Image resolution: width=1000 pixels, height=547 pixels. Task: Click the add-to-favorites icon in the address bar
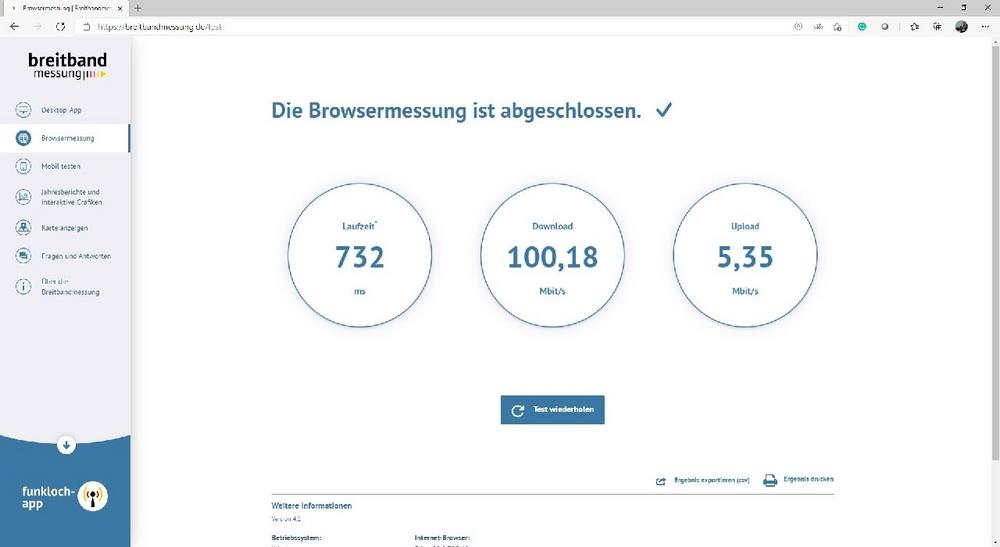click(837, 27)
